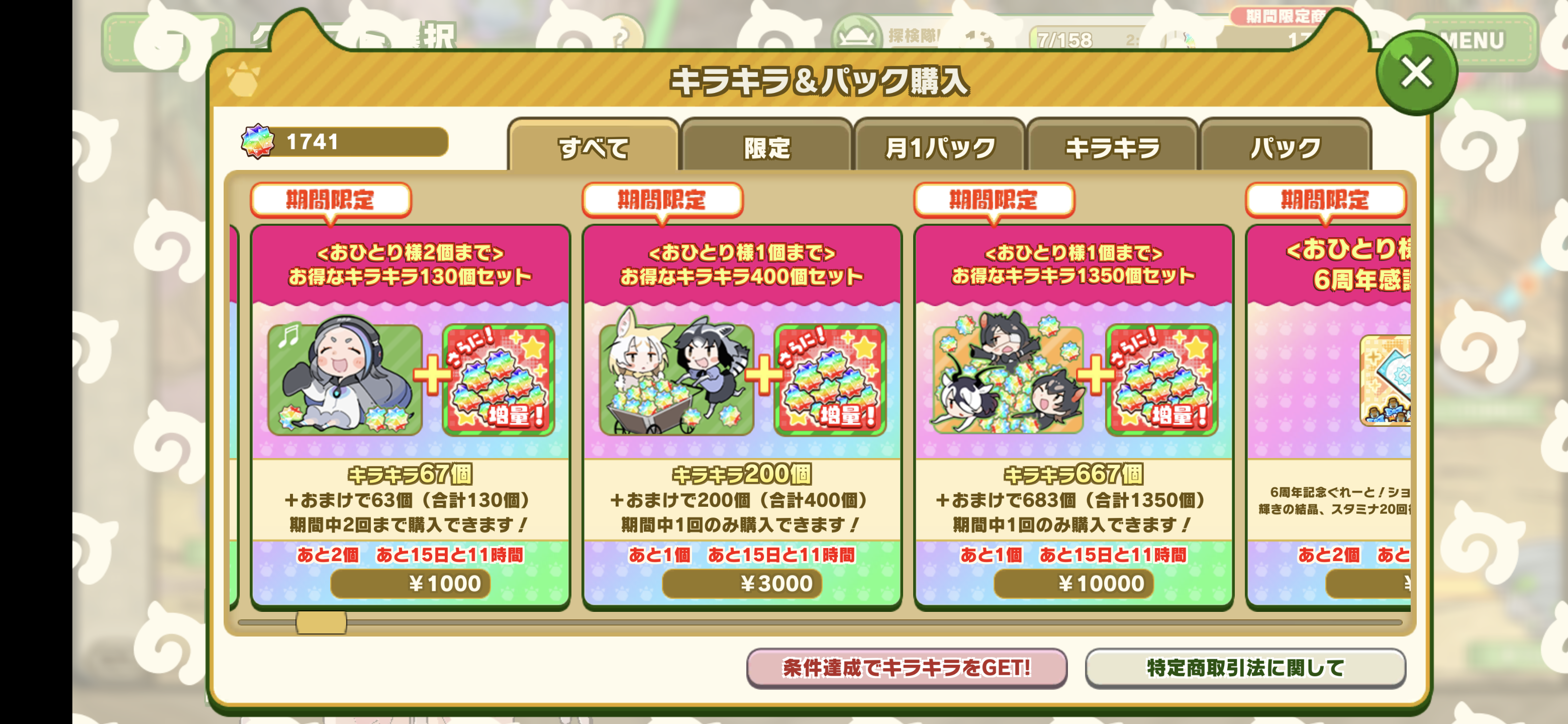Buy the 130 Kirakira set for ¥1000
Screen dimensions: 1568x724
pyautogui.click(x=410, y=583)
